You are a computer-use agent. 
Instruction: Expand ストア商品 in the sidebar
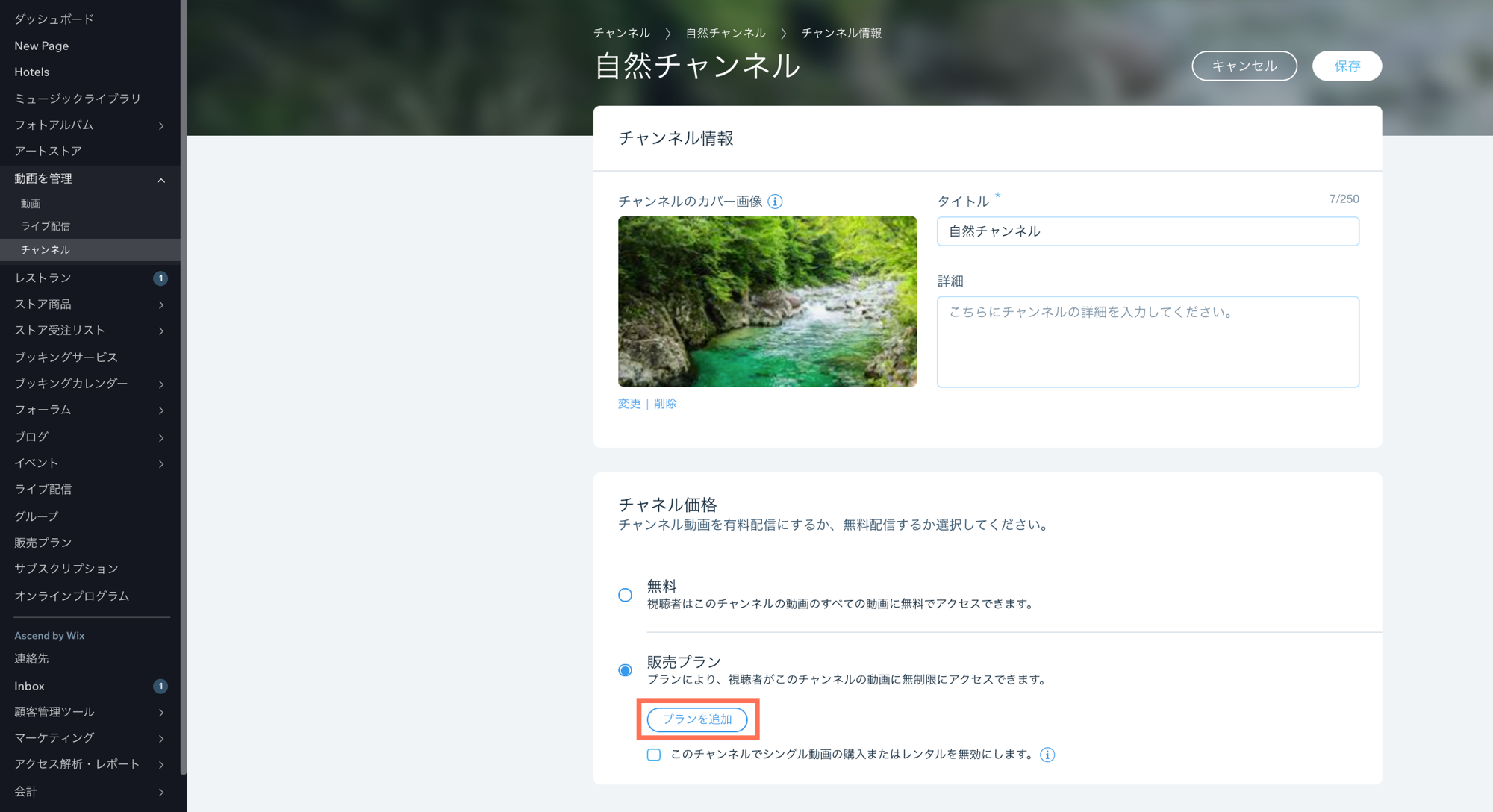161,304
